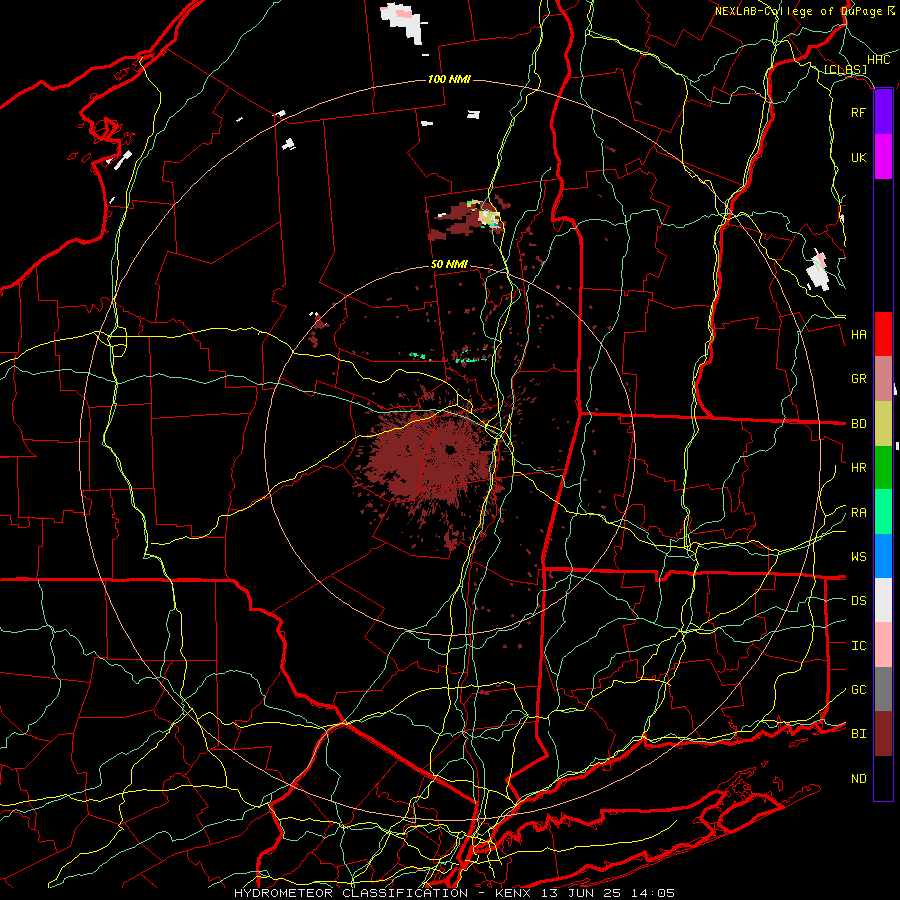Click the 100 NMI range ring label
Viewport: 900px width, 900px height.
449,79
